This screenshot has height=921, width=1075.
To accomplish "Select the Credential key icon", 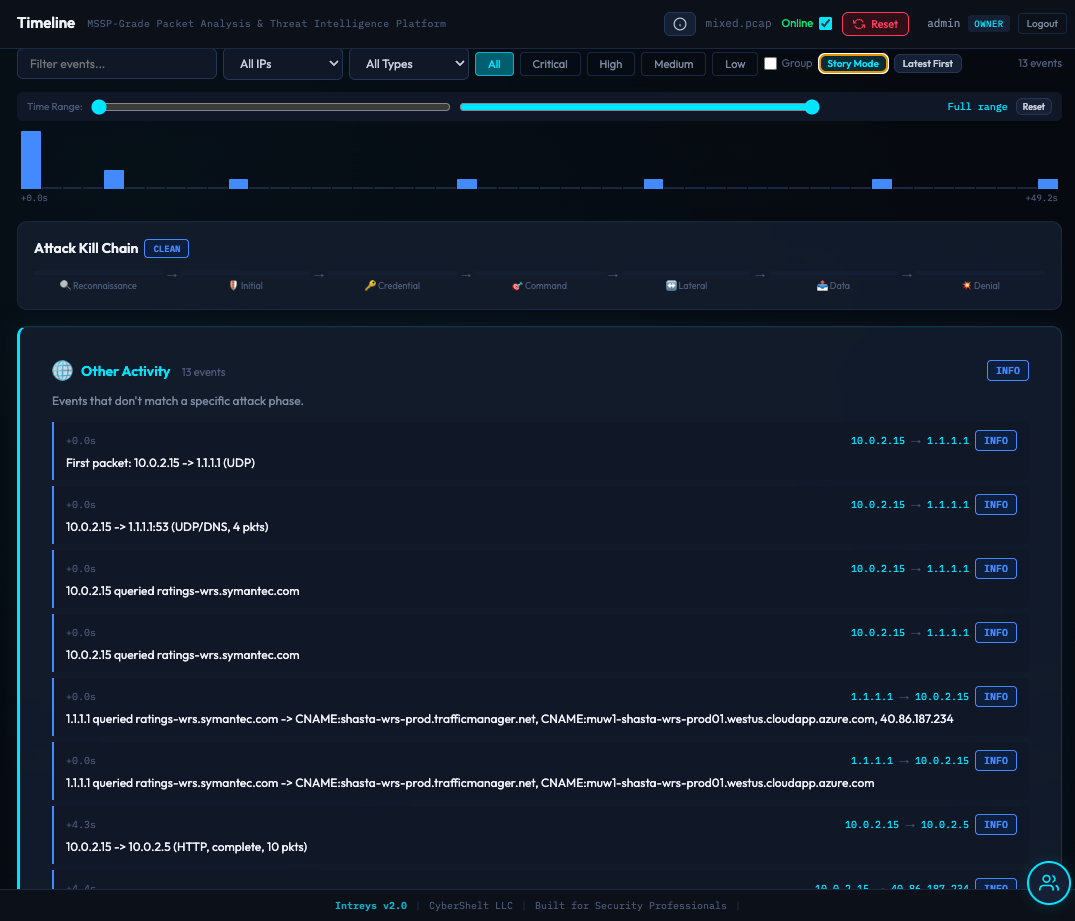I will (x=370, y=285).
